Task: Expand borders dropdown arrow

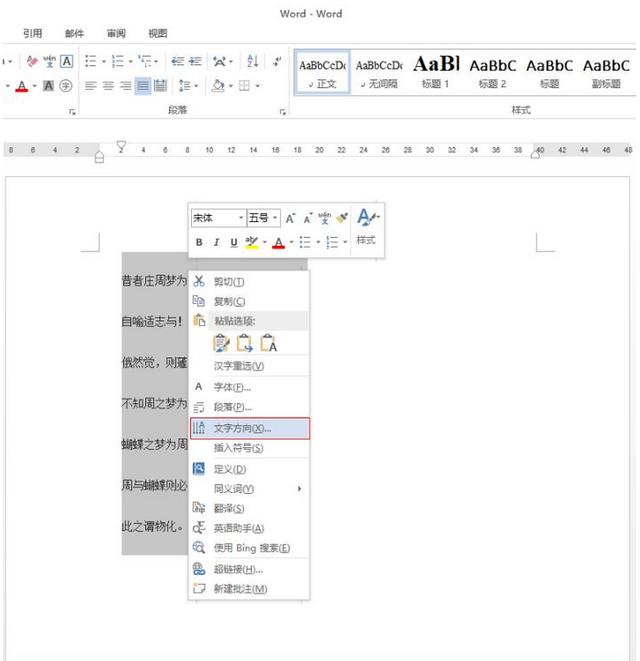Action: 257,86
